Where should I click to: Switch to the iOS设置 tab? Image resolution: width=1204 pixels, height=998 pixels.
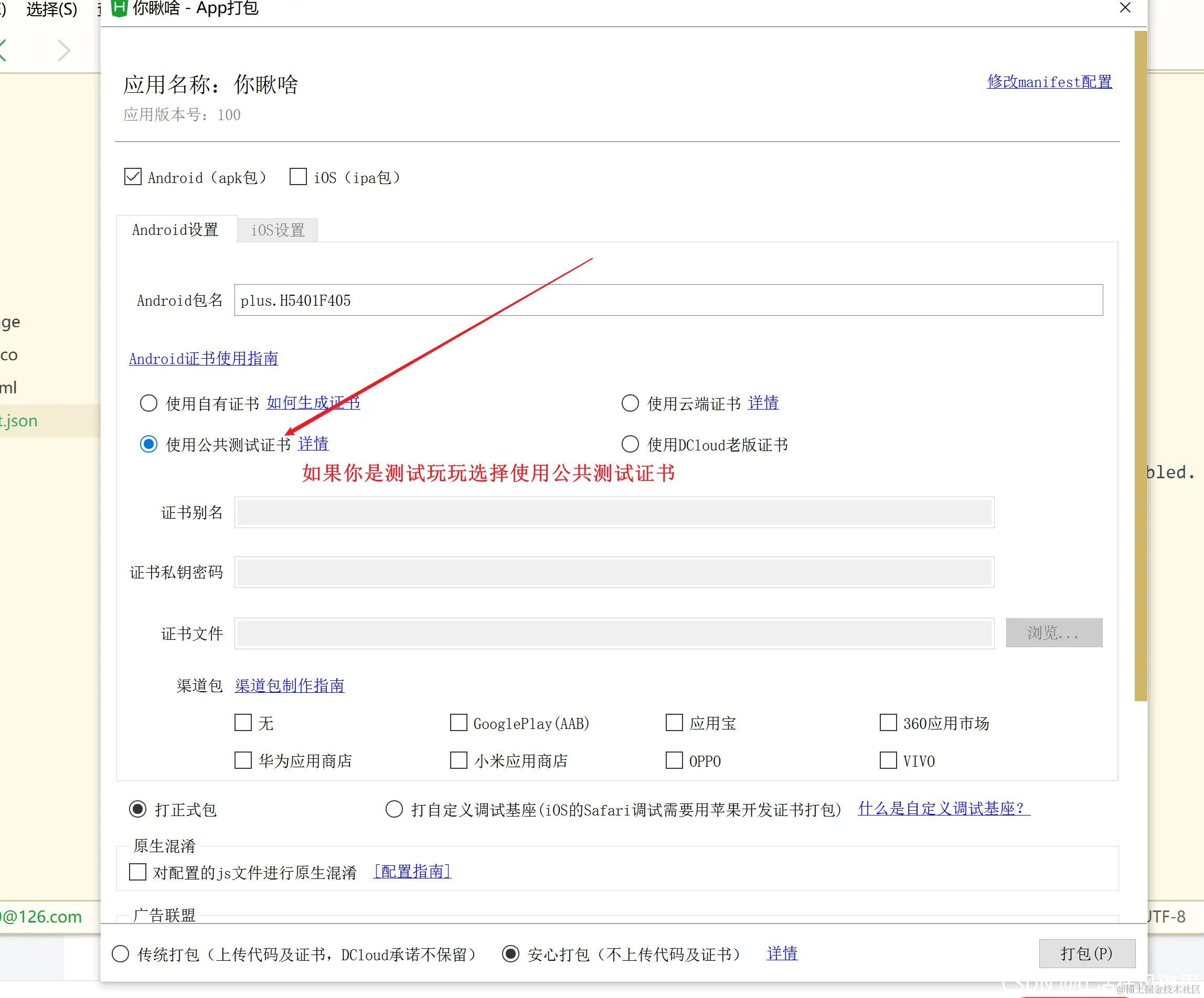coord(278,230)
